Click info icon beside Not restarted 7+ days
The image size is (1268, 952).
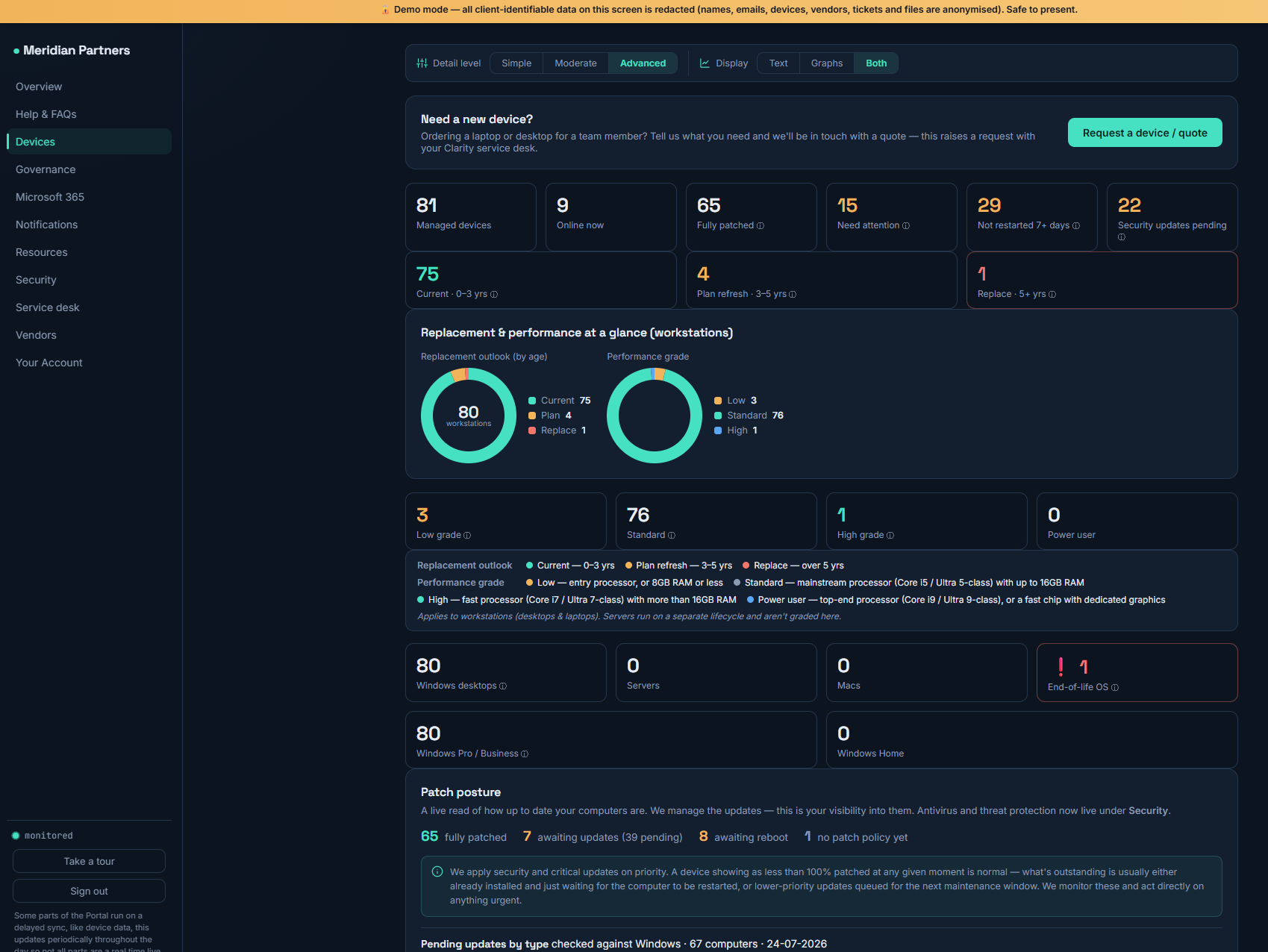point(1076,226)
